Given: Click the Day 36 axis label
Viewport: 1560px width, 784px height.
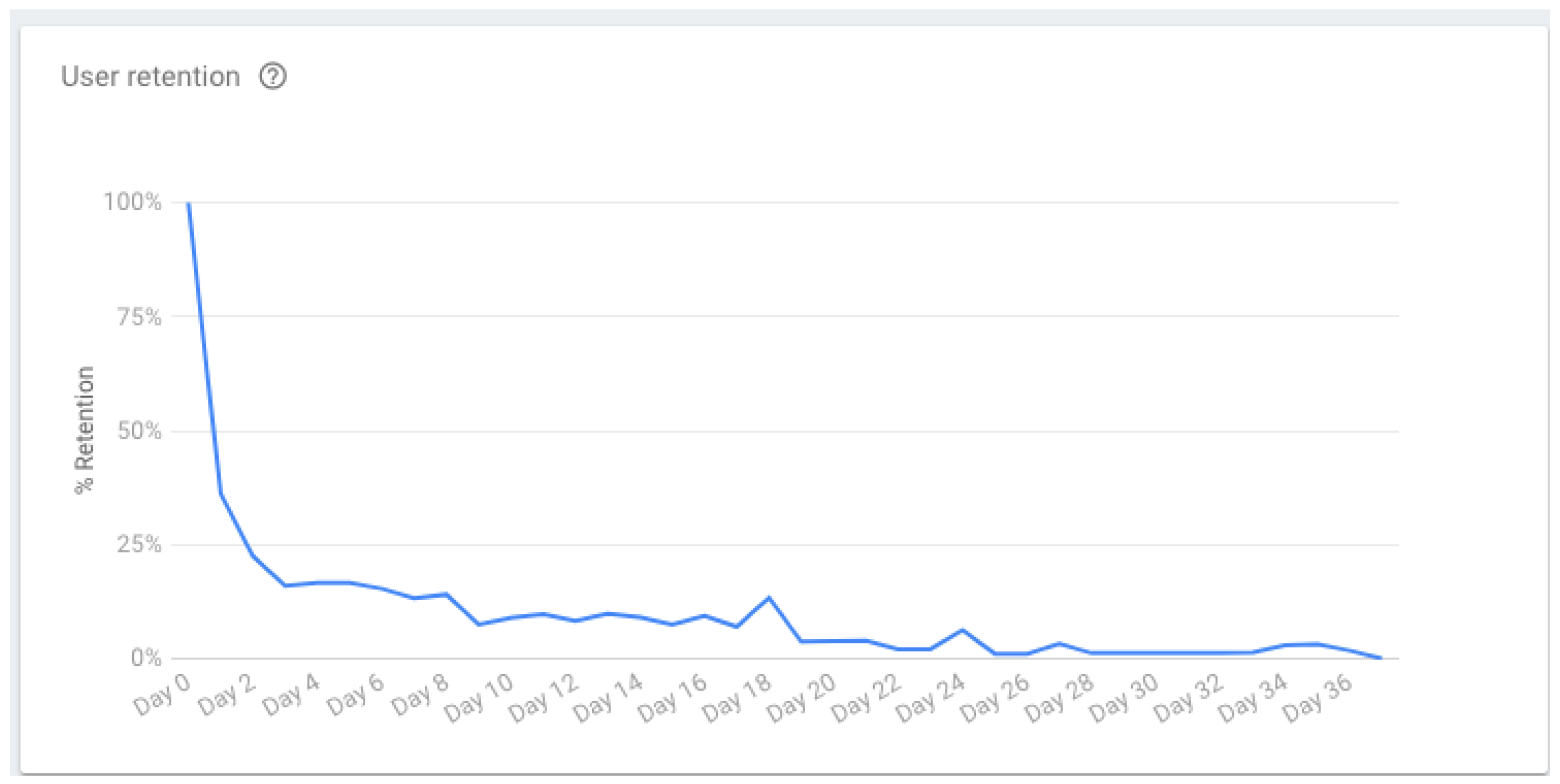Looking at the screenshot, I should pos(1317,698).
